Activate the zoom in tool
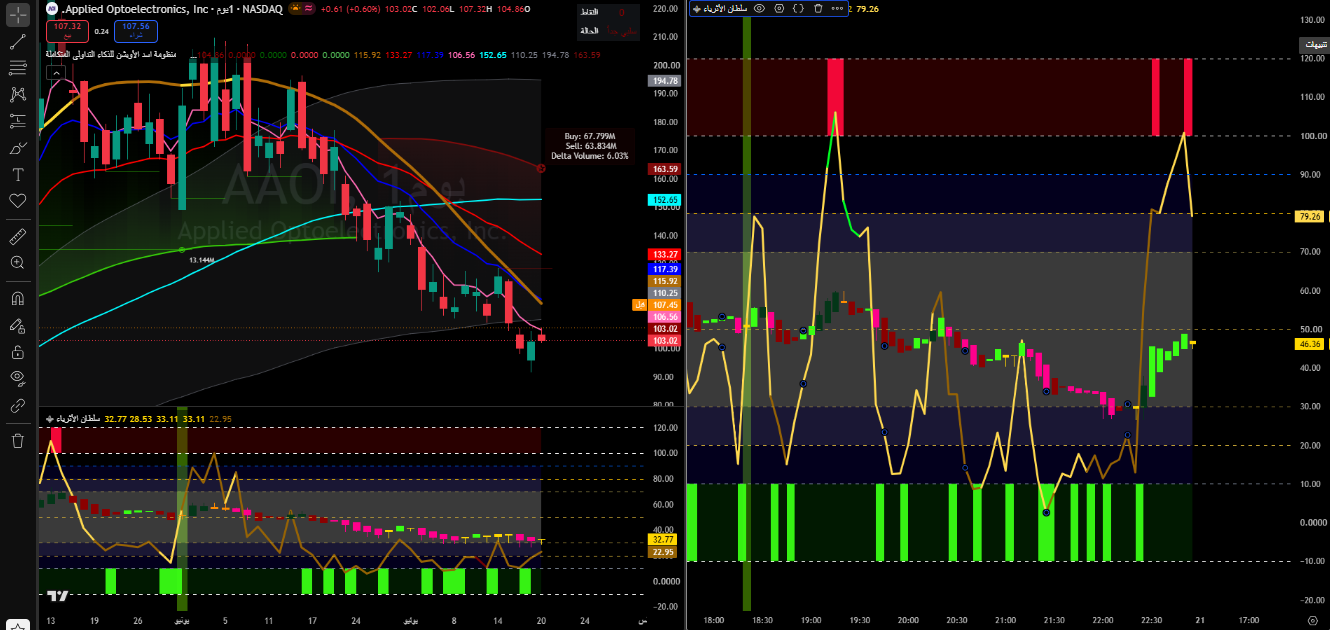 pyautogui.click(x=17, y=263)
